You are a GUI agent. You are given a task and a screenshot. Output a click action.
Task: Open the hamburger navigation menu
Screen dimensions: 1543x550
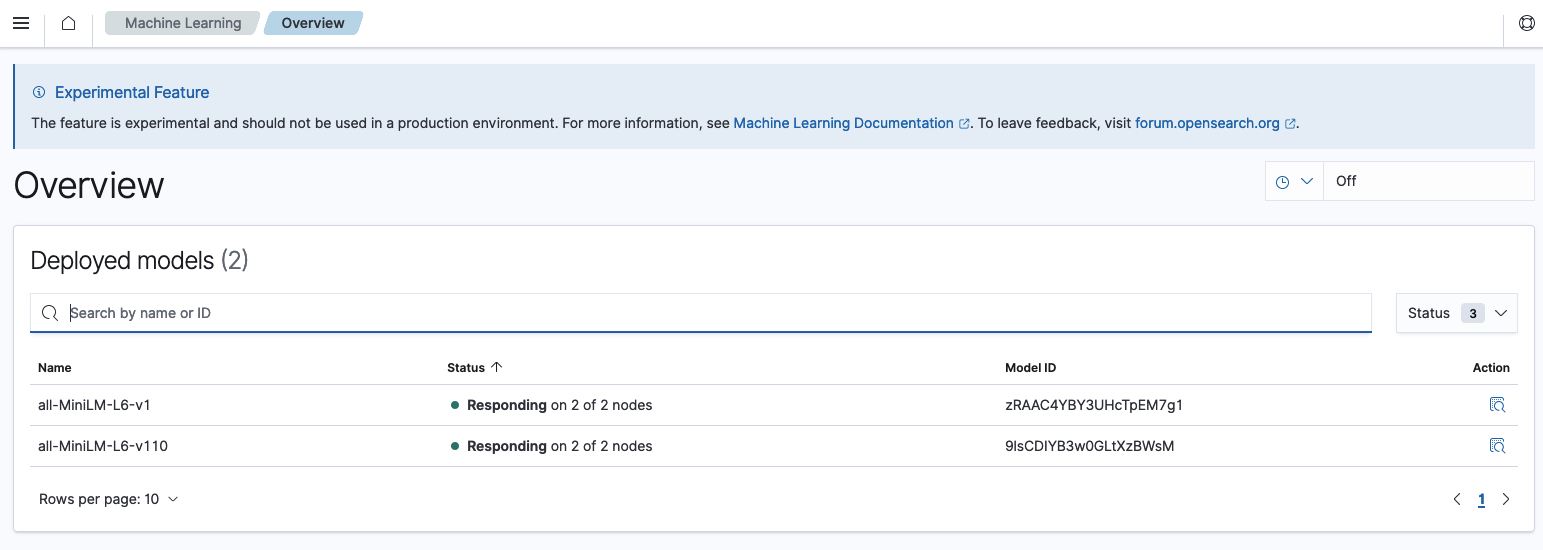(x=20, y=23)
